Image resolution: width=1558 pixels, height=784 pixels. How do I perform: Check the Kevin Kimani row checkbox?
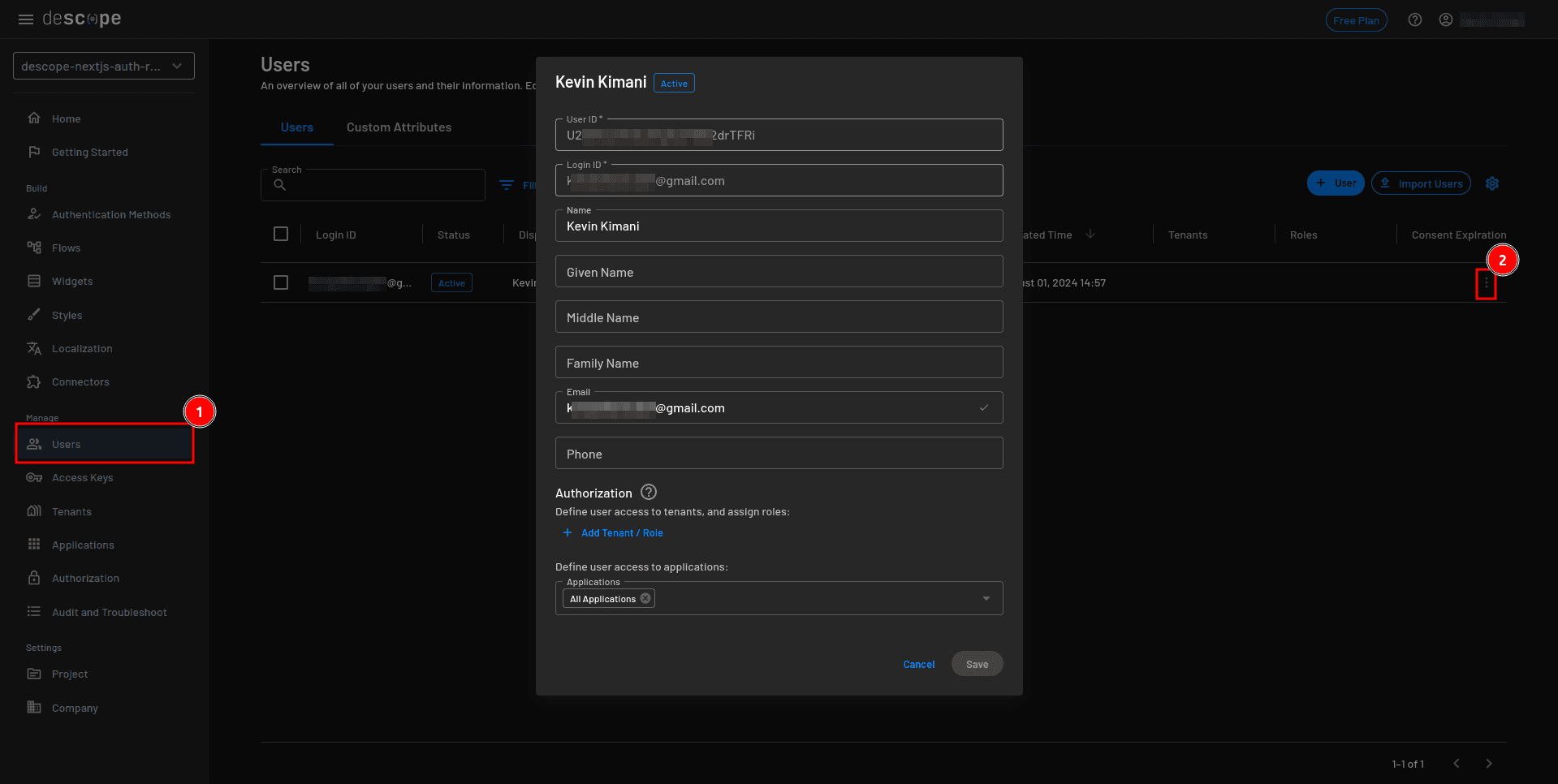[x=281, y=282]
